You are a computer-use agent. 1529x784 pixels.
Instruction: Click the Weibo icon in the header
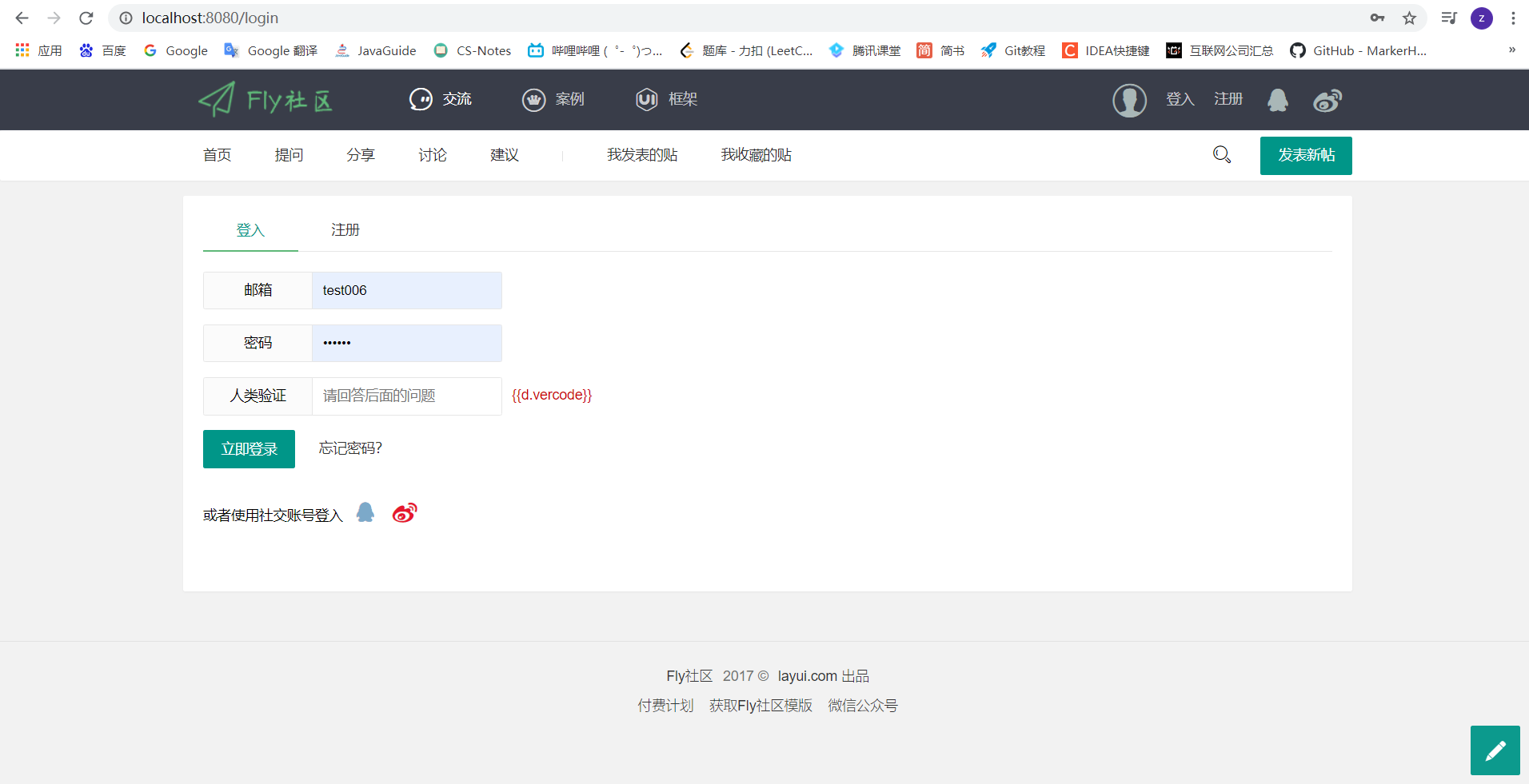click(1327, 100)
